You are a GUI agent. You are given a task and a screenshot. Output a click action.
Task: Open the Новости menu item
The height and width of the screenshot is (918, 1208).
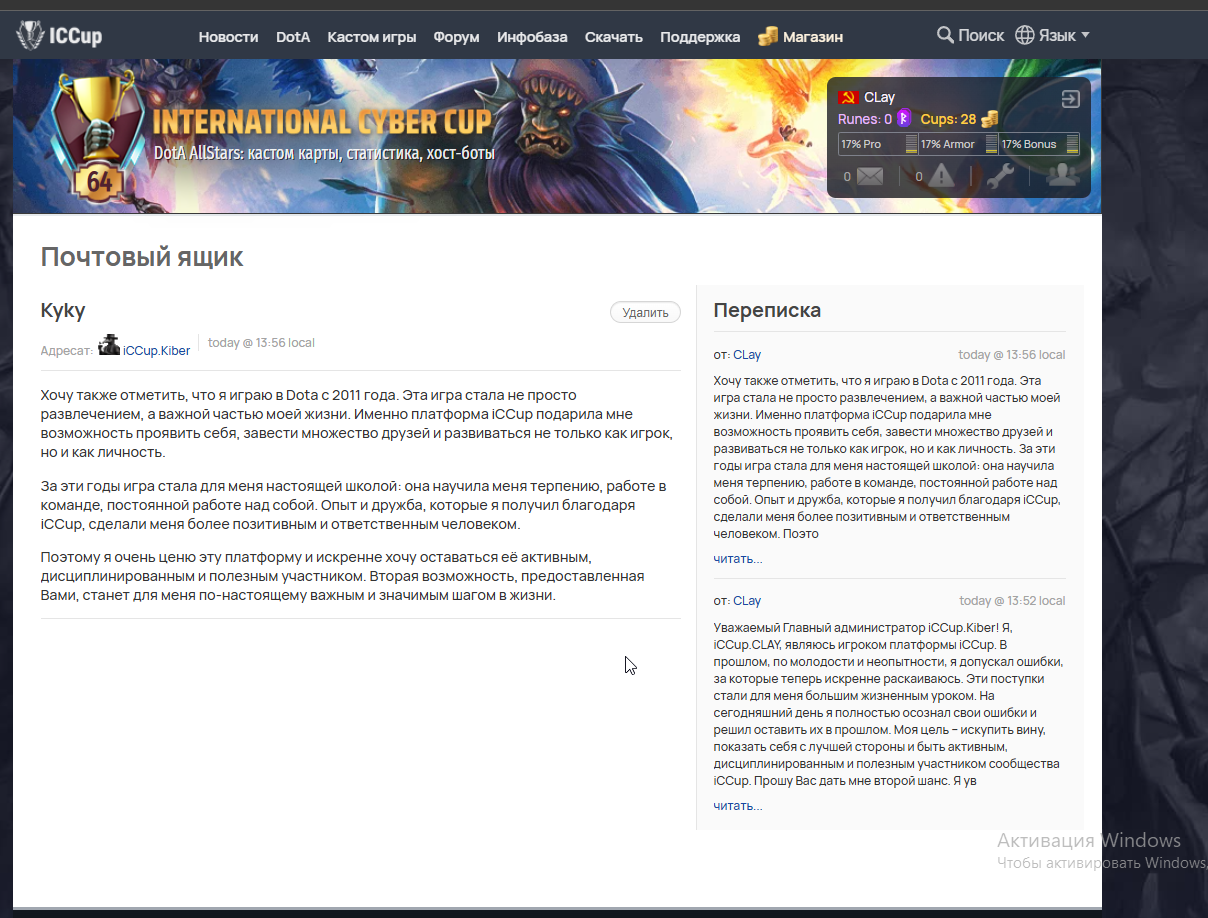click(228, 37)
